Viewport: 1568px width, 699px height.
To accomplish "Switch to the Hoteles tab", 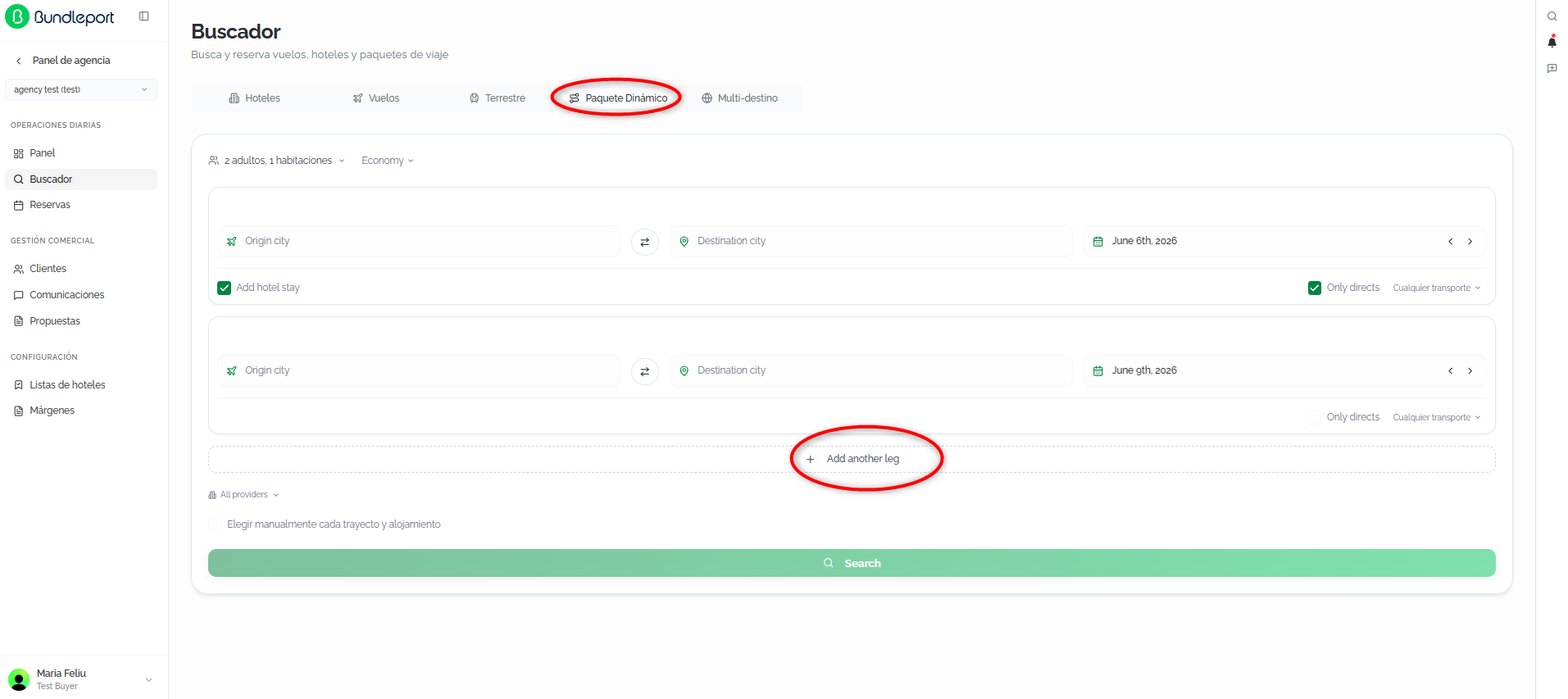I will pos(254,98).
